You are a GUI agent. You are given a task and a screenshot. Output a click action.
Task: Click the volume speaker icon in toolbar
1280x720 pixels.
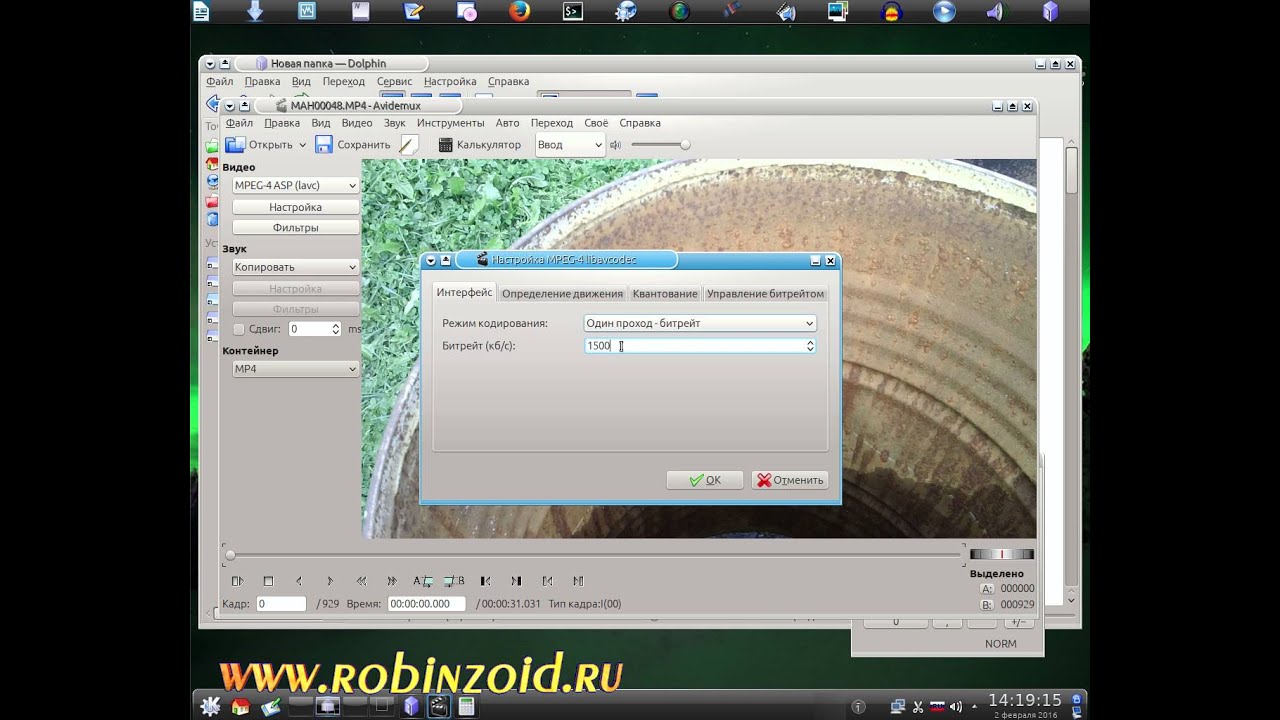615,145
